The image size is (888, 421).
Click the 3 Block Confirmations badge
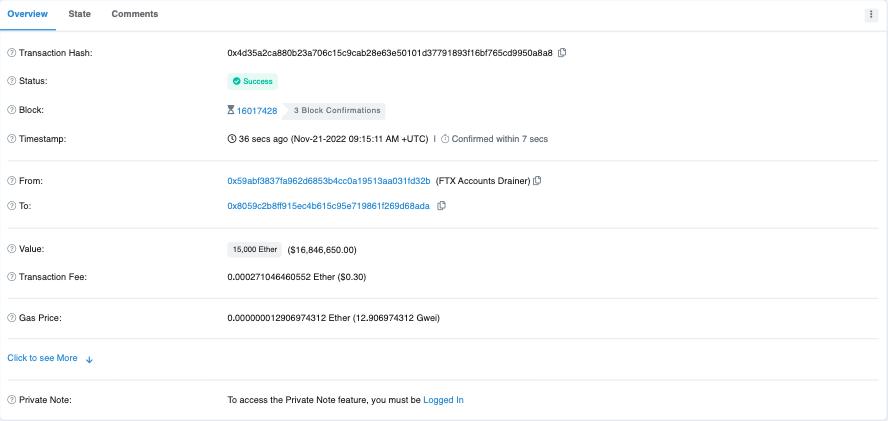(336, 110)
